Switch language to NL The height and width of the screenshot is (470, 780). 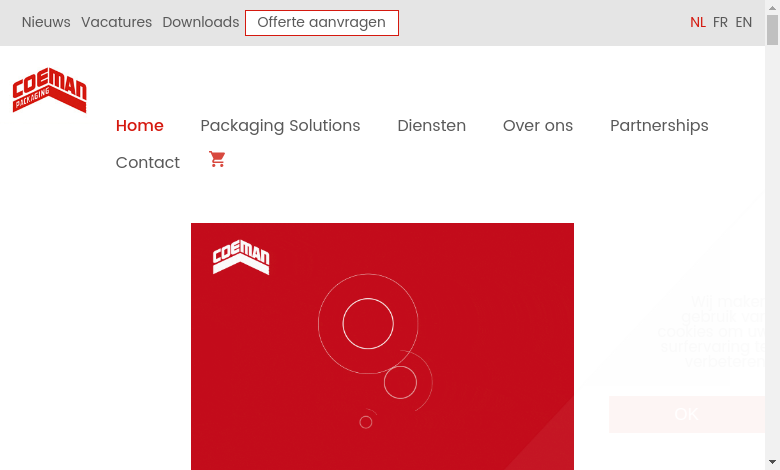click(697, 22)
